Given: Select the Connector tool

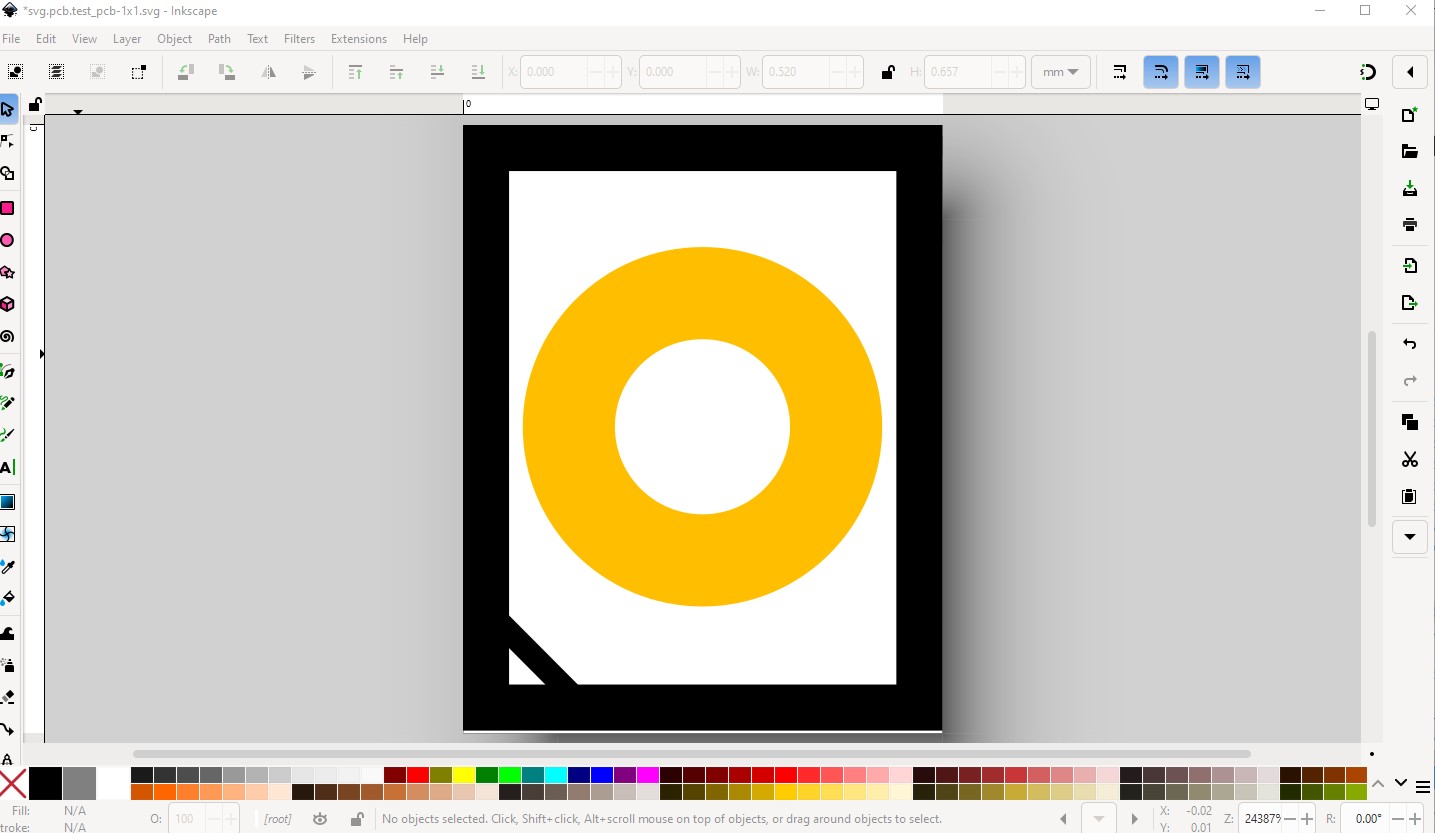Looking at the screenshot, I should point(7,729).
